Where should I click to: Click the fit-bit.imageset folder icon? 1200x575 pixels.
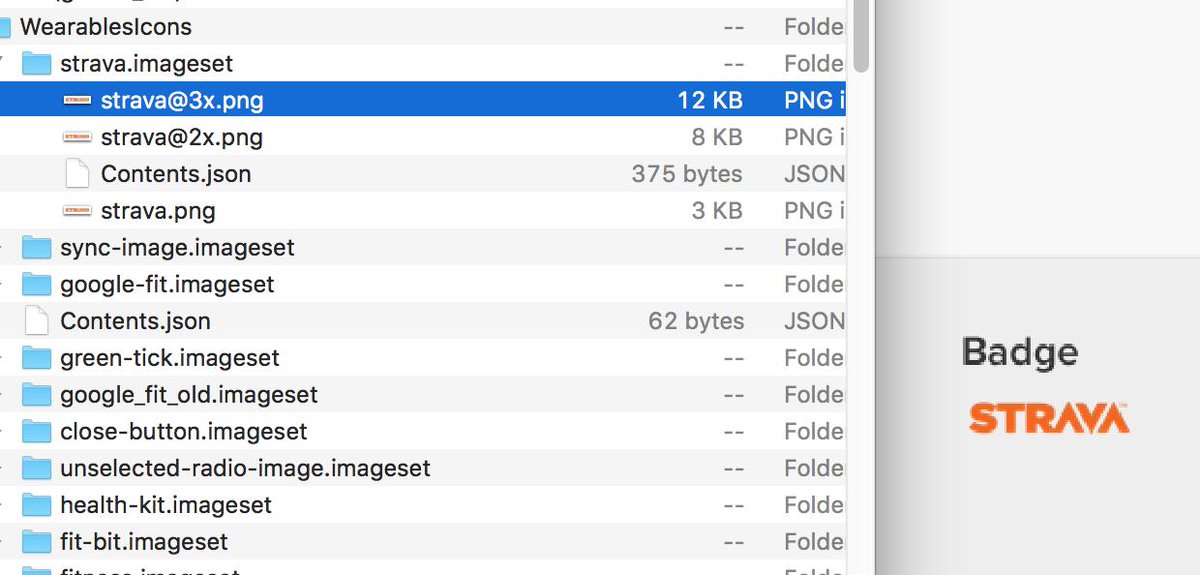tap(36, 542)
